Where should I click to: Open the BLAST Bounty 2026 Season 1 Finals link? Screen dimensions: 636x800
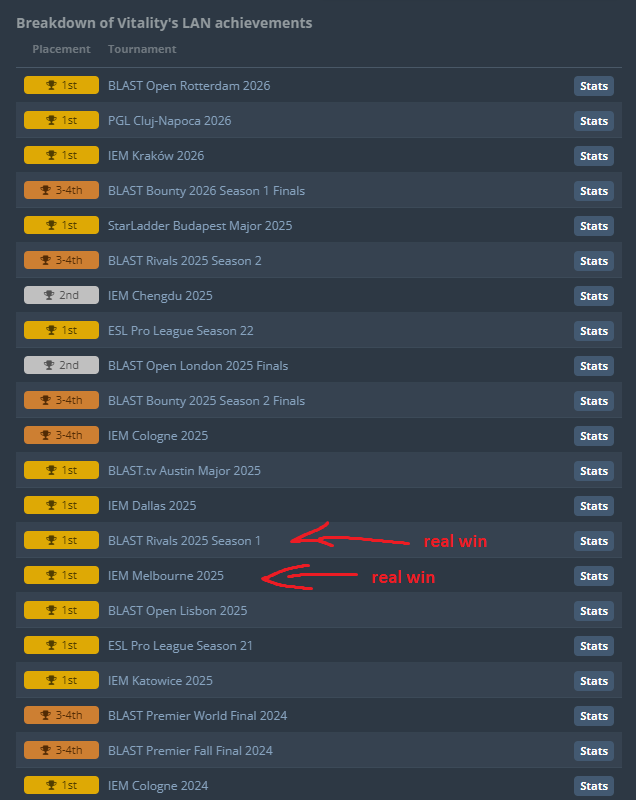206,191
